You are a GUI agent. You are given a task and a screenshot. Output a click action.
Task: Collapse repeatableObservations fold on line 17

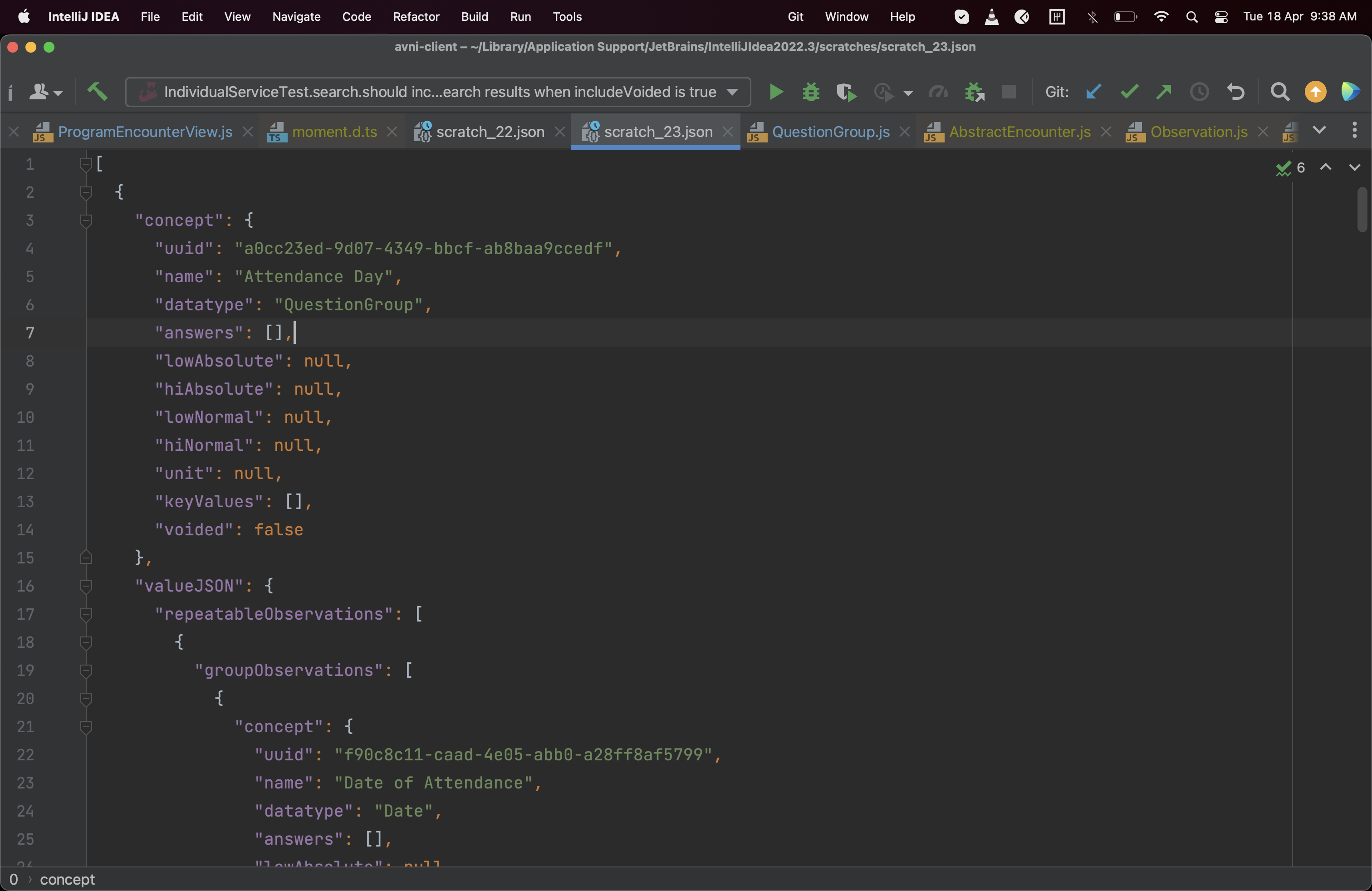(x=86, y=615)
